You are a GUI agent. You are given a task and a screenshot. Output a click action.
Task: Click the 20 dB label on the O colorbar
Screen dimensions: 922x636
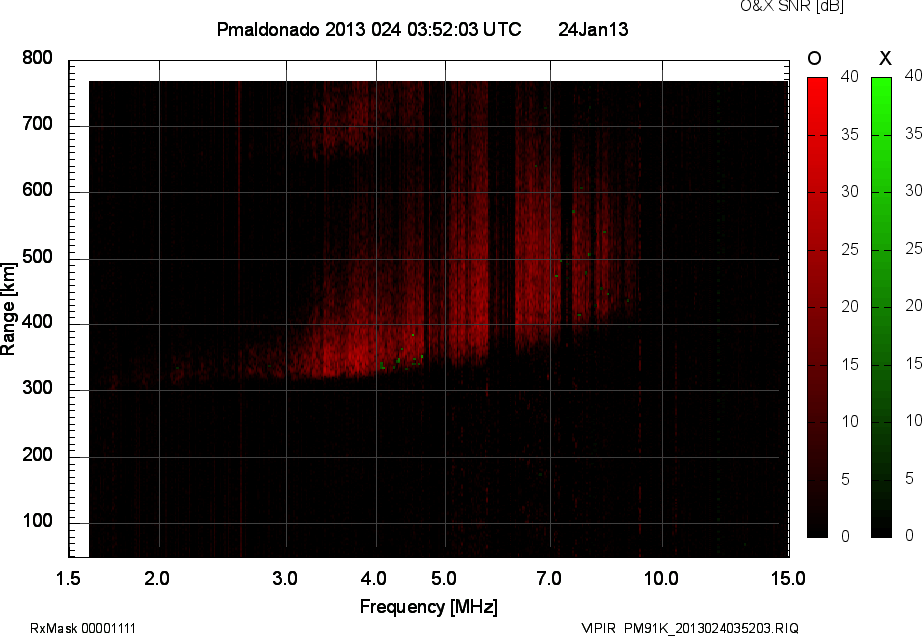(850, 306)
